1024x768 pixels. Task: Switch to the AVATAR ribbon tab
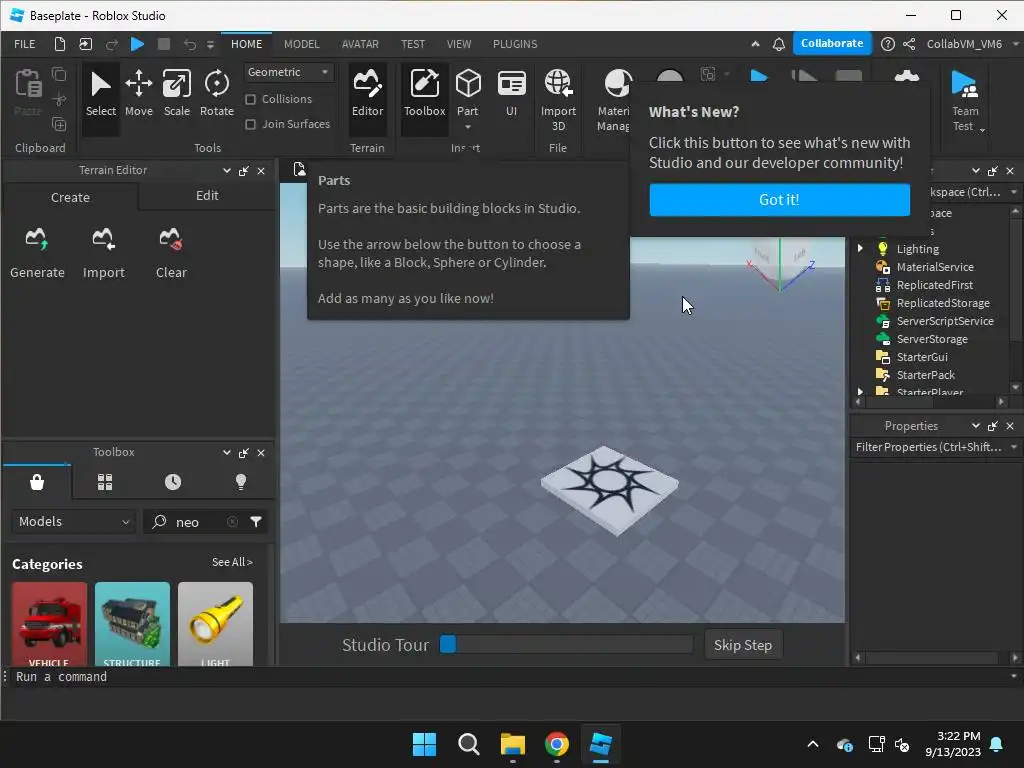click(x=360, y=44)
